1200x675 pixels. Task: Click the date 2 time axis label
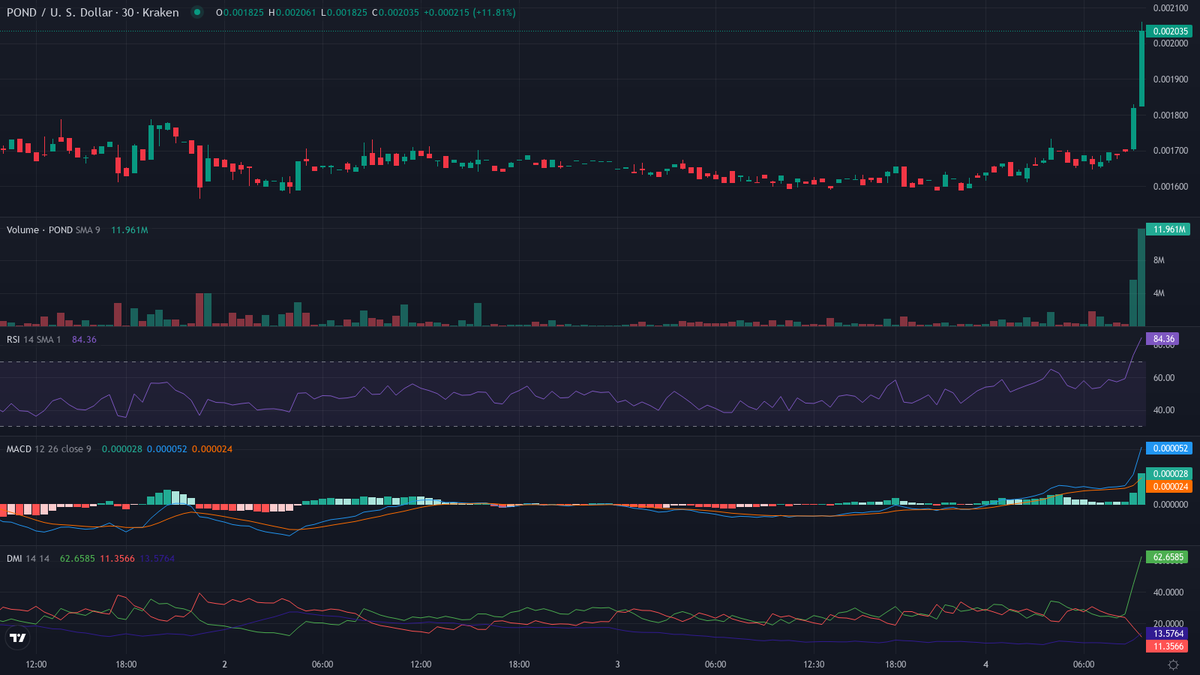225,664
